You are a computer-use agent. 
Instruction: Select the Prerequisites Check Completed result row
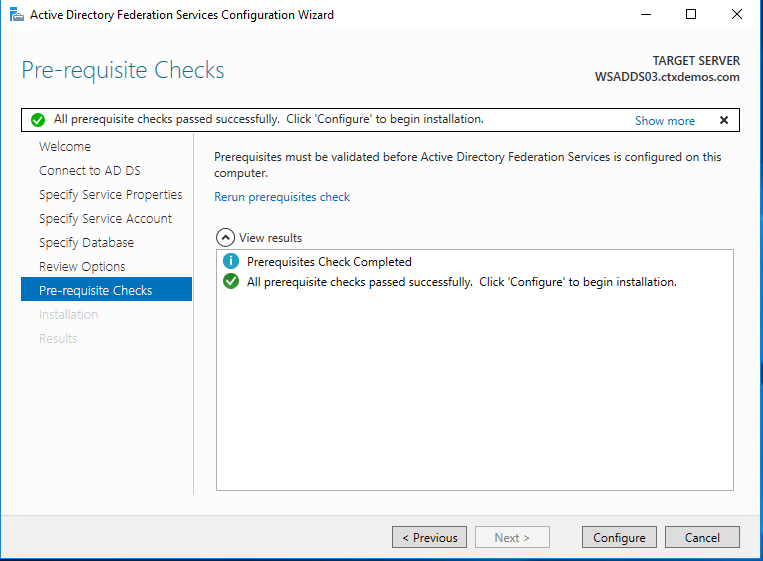(329, 262)
